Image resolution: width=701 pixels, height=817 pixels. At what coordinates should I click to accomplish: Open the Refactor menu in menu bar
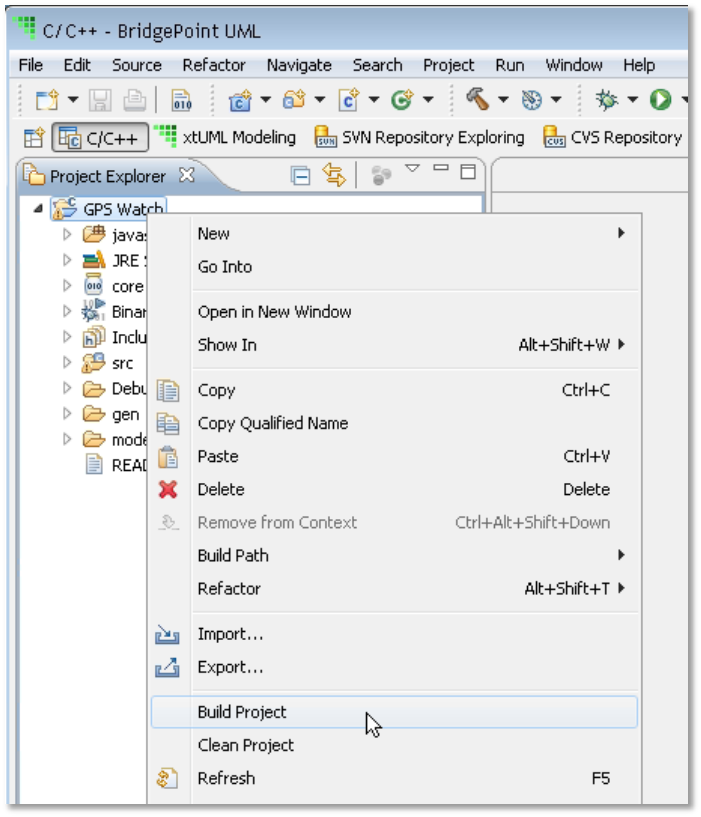click(x=214, y=65)
